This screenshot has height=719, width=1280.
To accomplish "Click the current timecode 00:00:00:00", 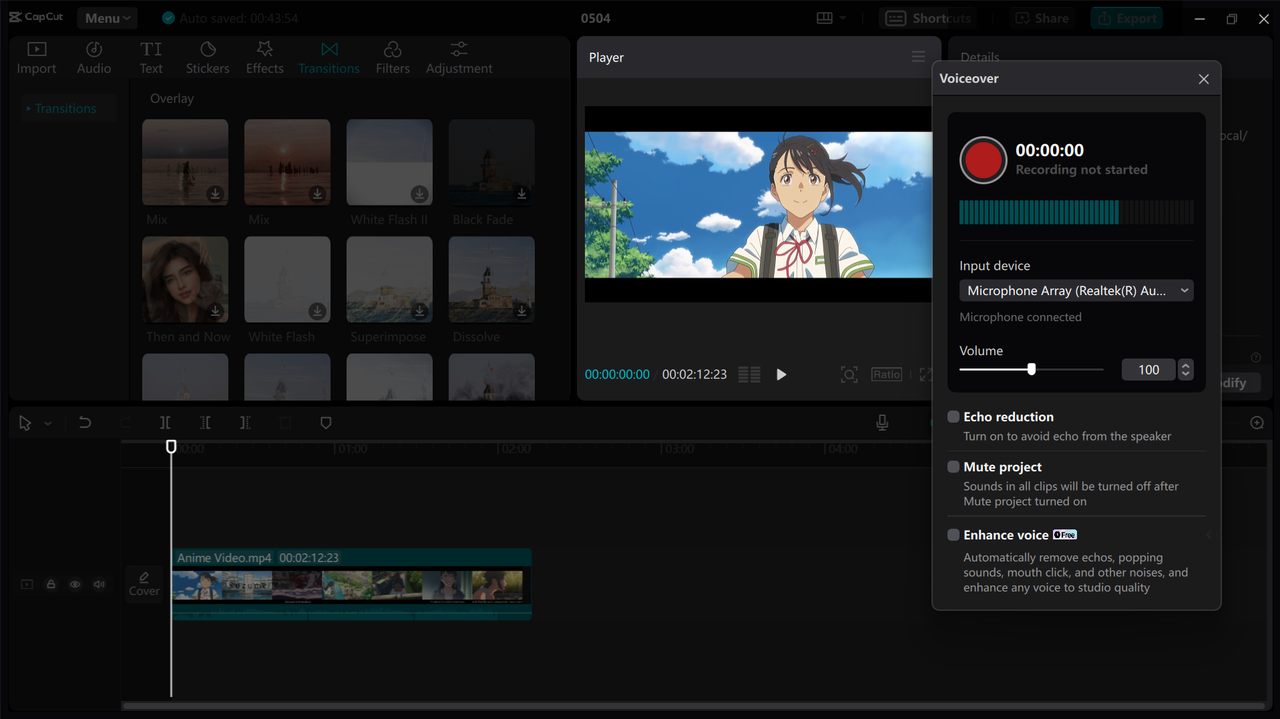I will click(x=617, y=374).
